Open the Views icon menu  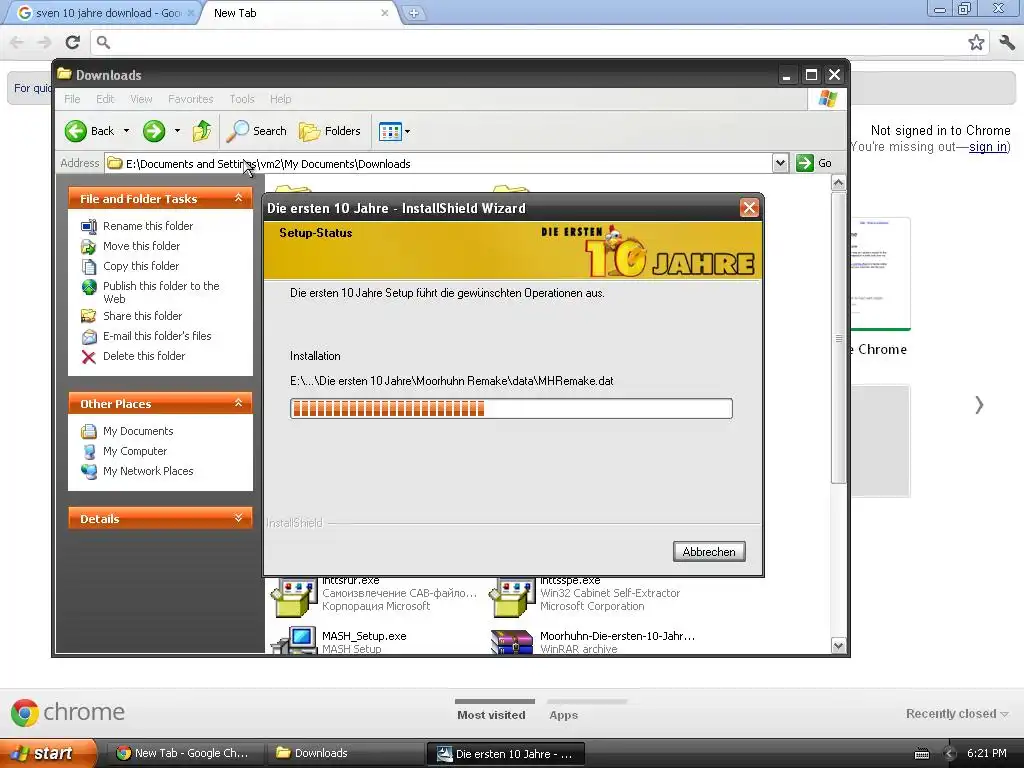click(395, 131)
